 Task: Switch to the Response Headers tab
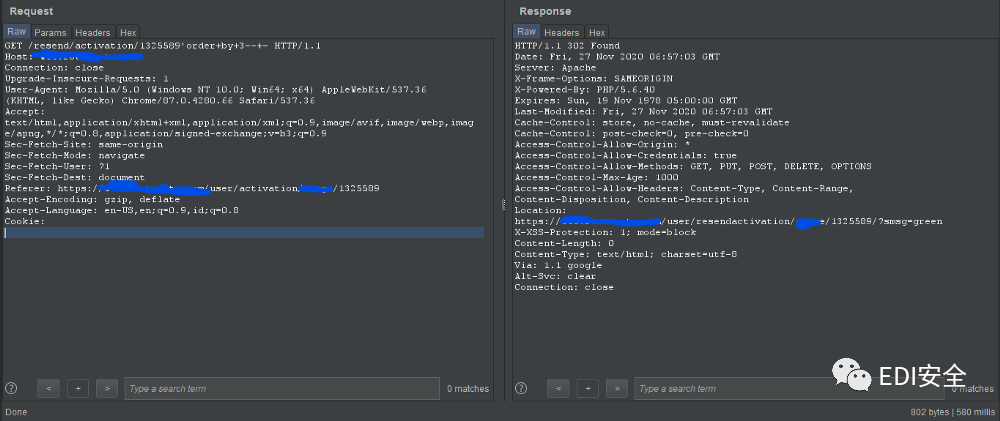tap(562, 32)
